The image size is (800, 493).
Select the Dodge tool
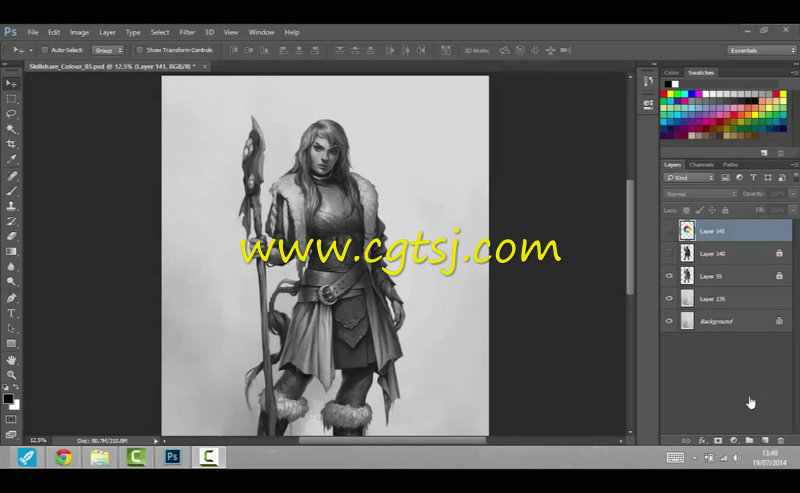tap(11, 281)
